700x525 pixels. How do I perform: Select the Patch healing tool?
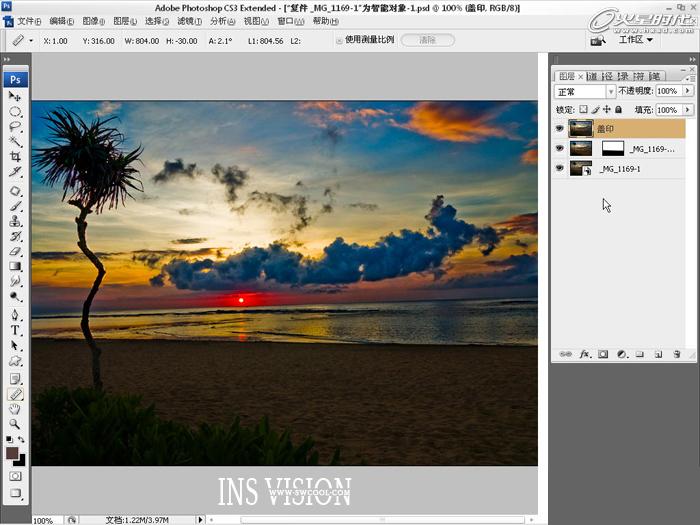15,191
